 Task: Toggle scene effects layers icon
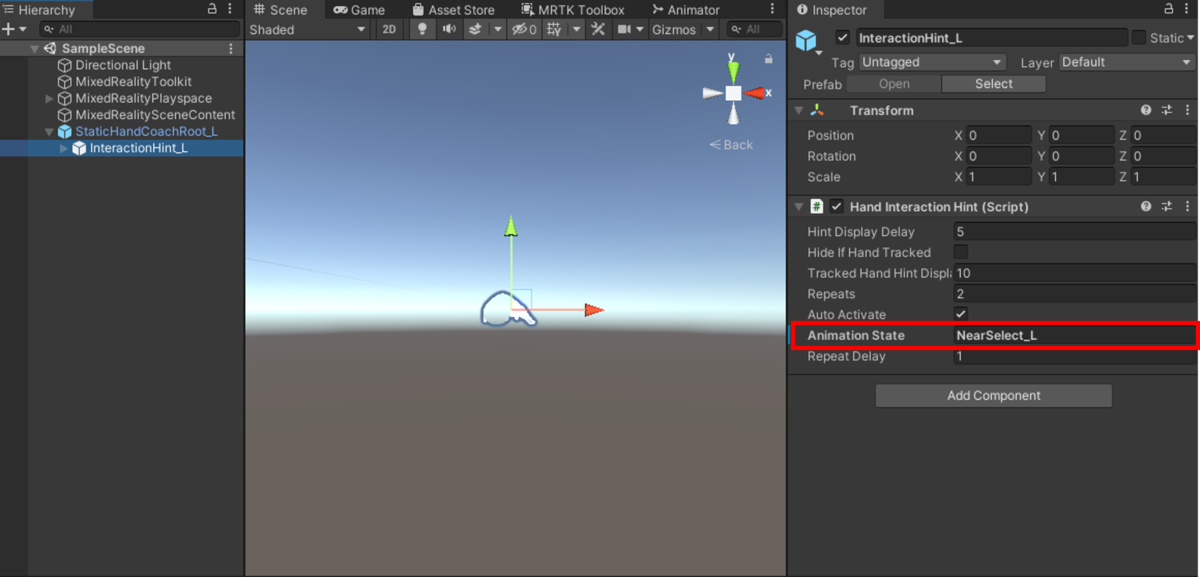[477, 29]
